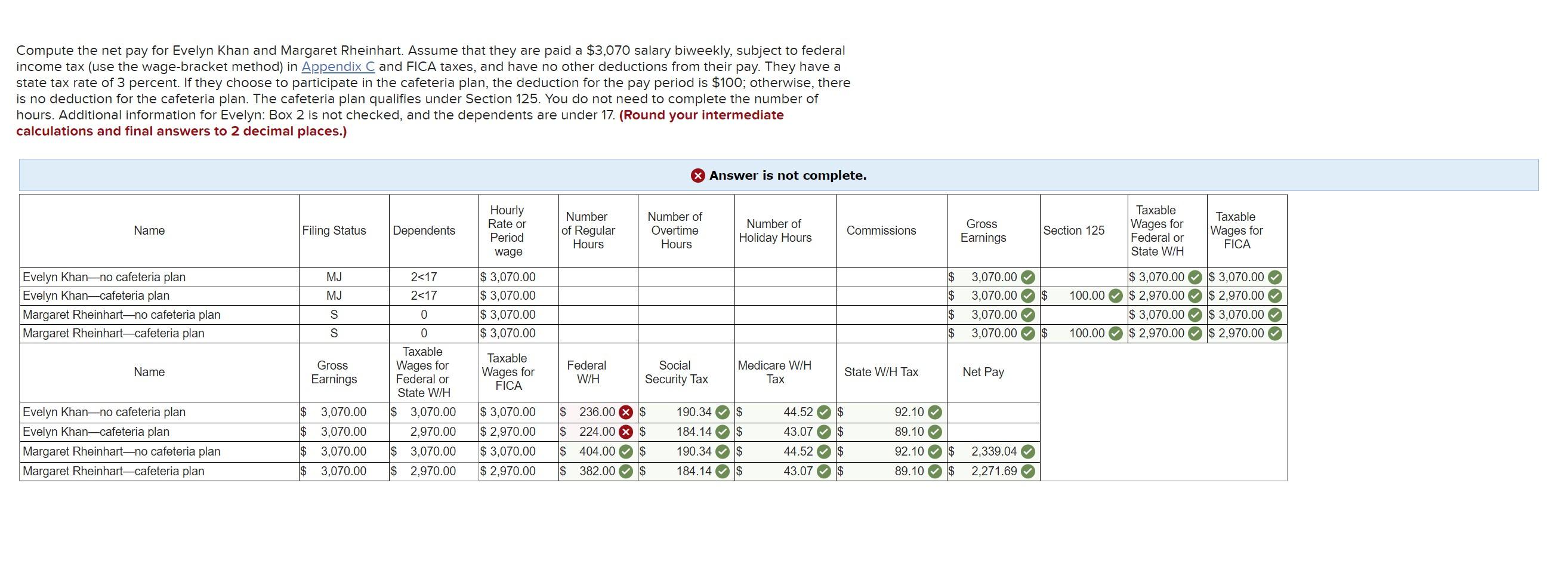Click check beside Evelyn cafeteria Medicare 43.07
The height and width of the screenshot is (566, 1568).
[823, 432]
